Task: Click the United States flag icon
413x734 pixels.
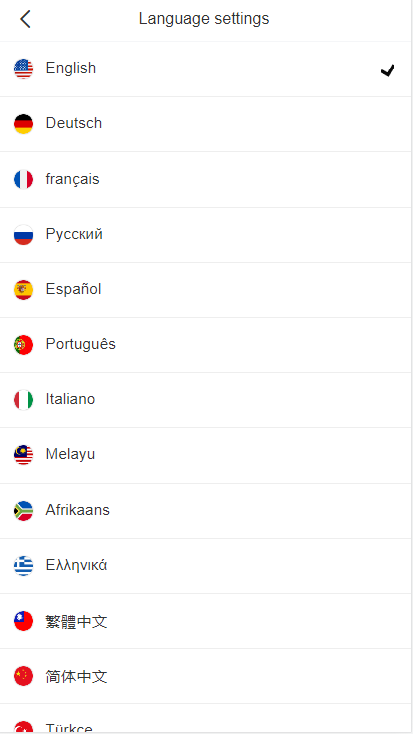Action: coord(23,69)
